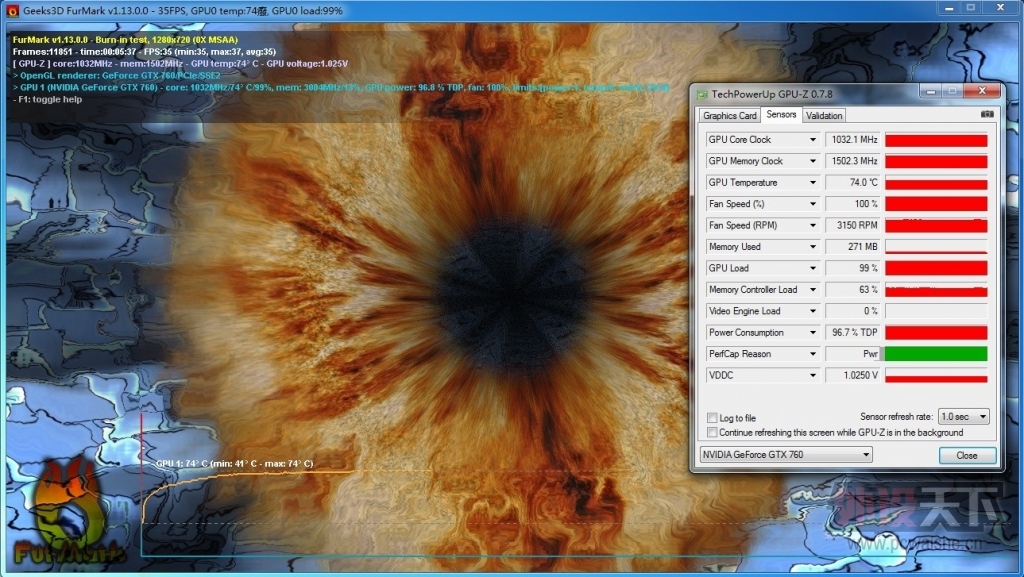Click the GPU Core Clock red graph

pyautogui.click(x=936, y=140)
